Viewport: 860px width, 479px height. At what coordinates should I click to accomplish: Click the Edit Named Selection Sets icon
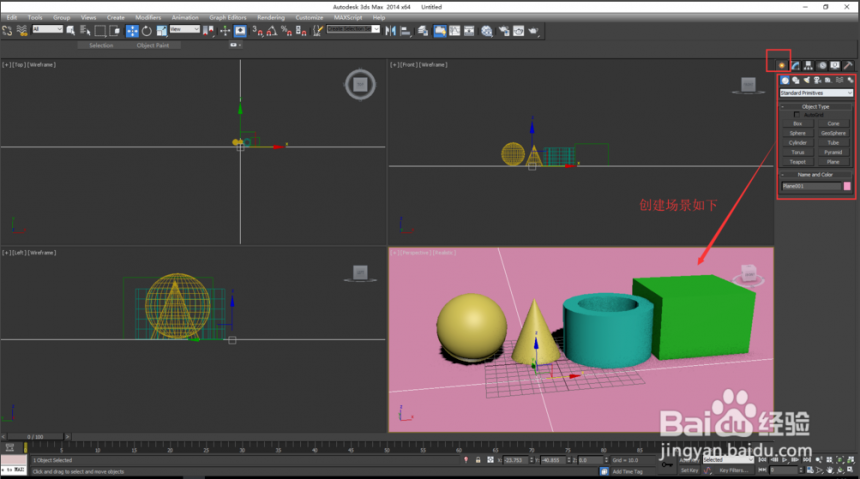(x=317, y=31)
